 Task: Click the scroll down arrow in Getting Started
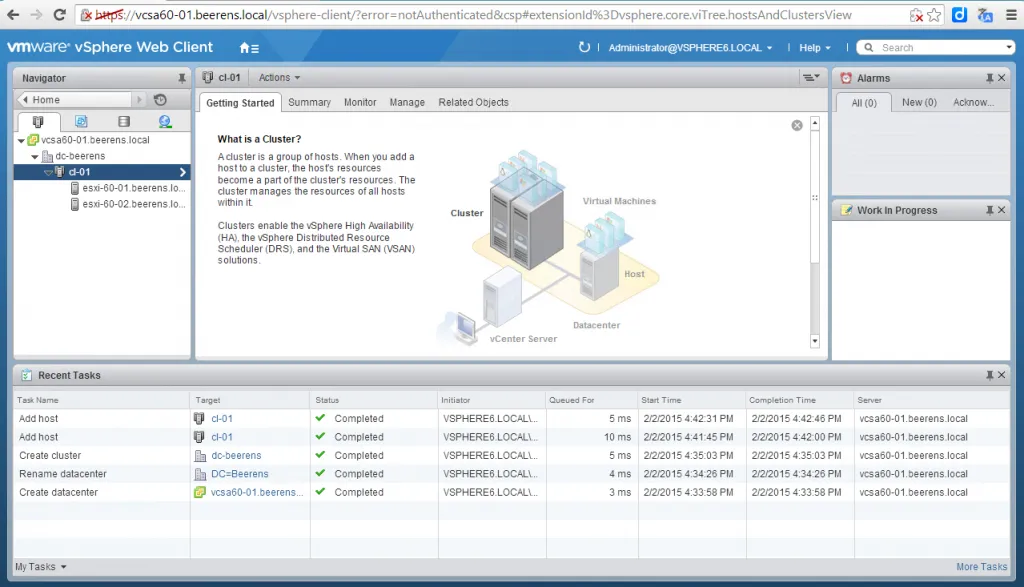point(814,341)
